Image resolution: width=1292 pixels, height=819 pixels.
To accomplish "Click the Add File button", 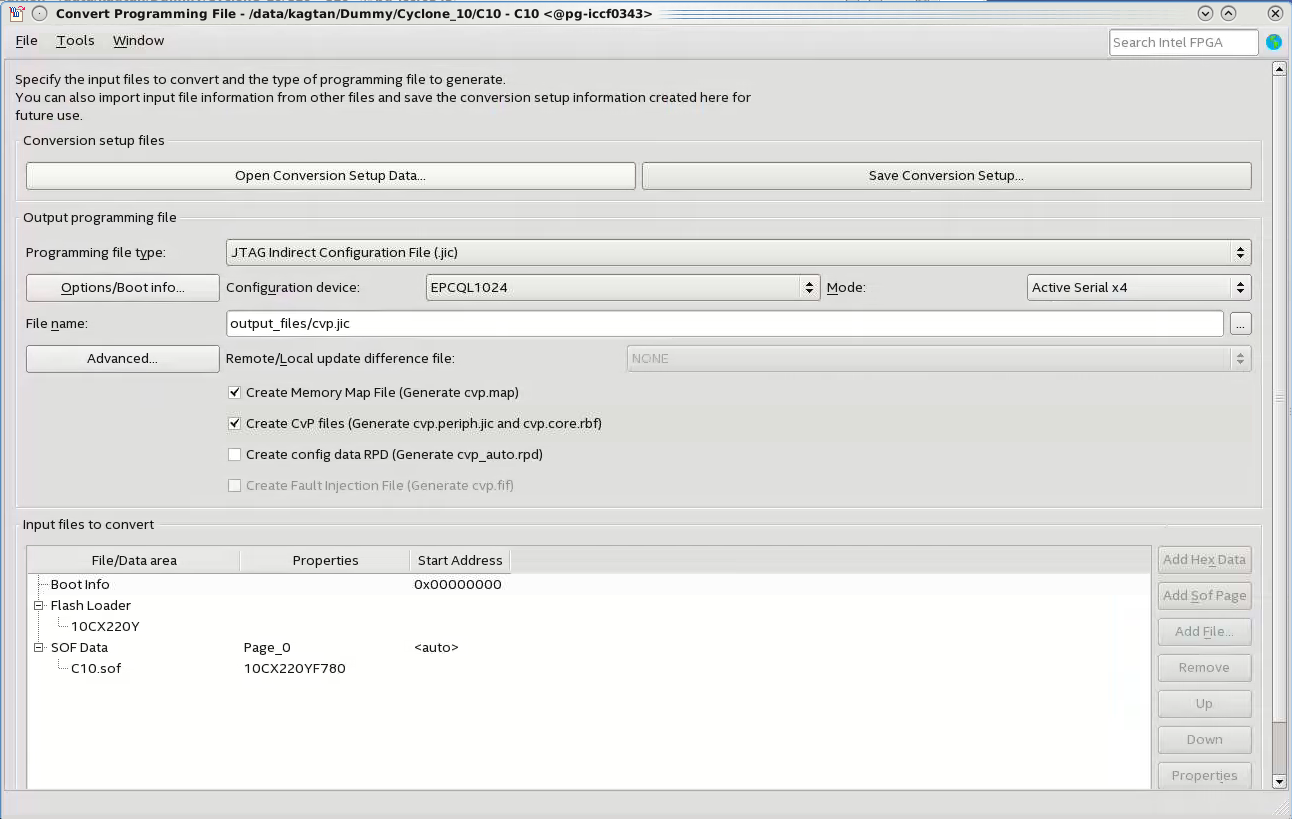I will (x=1205, y=632).
